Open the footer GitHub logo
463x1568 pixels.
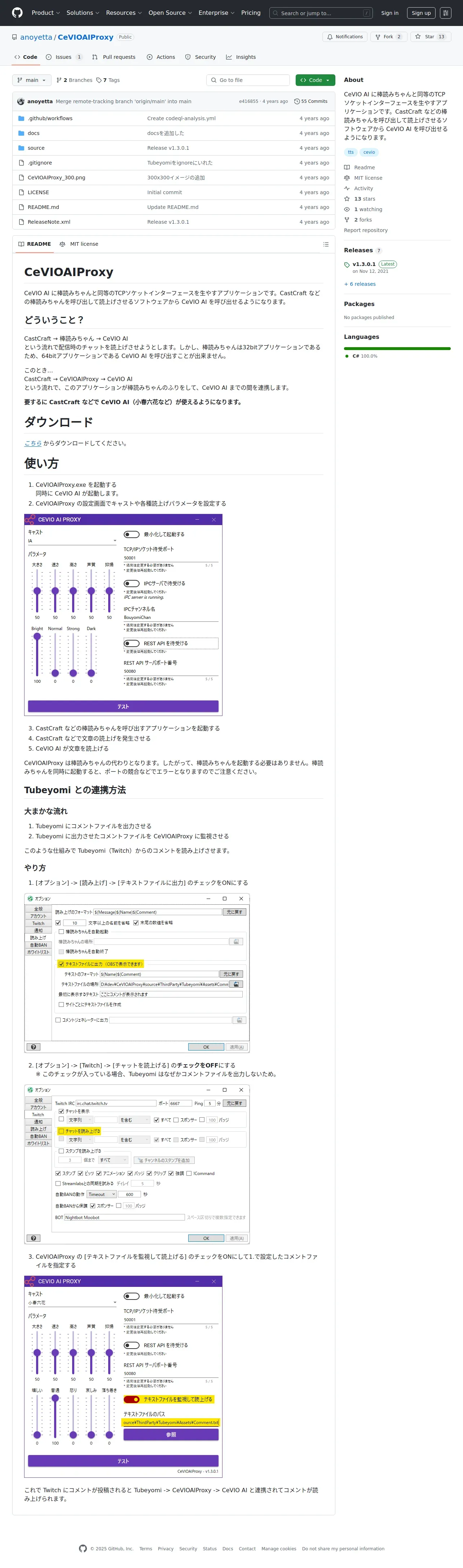pyautogui.click(x=83, y=1549)
